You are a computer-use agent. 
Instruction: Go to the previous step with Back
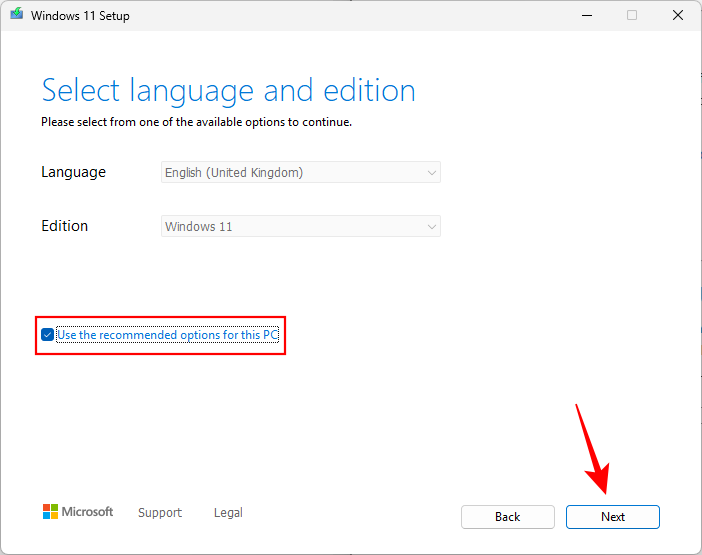tap(507, 517)
